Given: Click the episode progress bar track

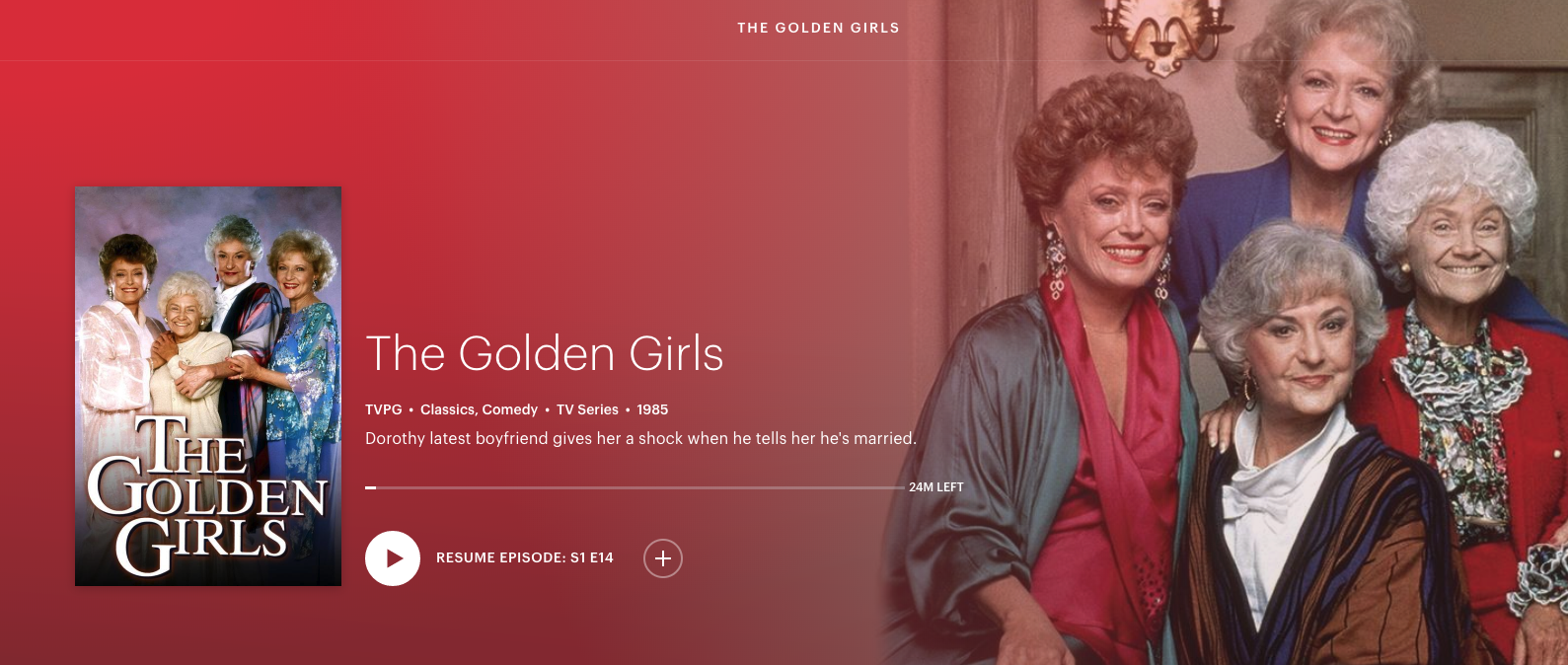Looking at the screenshot, I should point(635,487).
